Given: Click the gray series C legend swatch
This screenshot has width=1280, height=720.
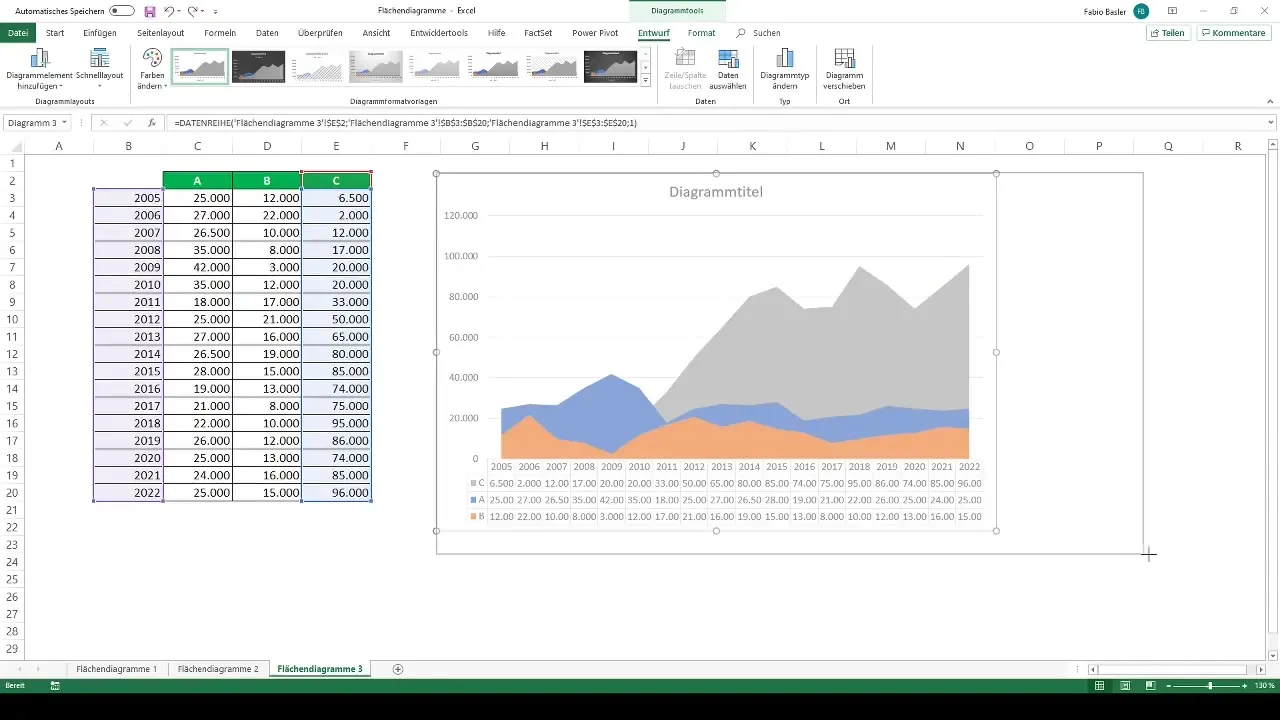Looking at the screenshot, I should tap(472, 483).
